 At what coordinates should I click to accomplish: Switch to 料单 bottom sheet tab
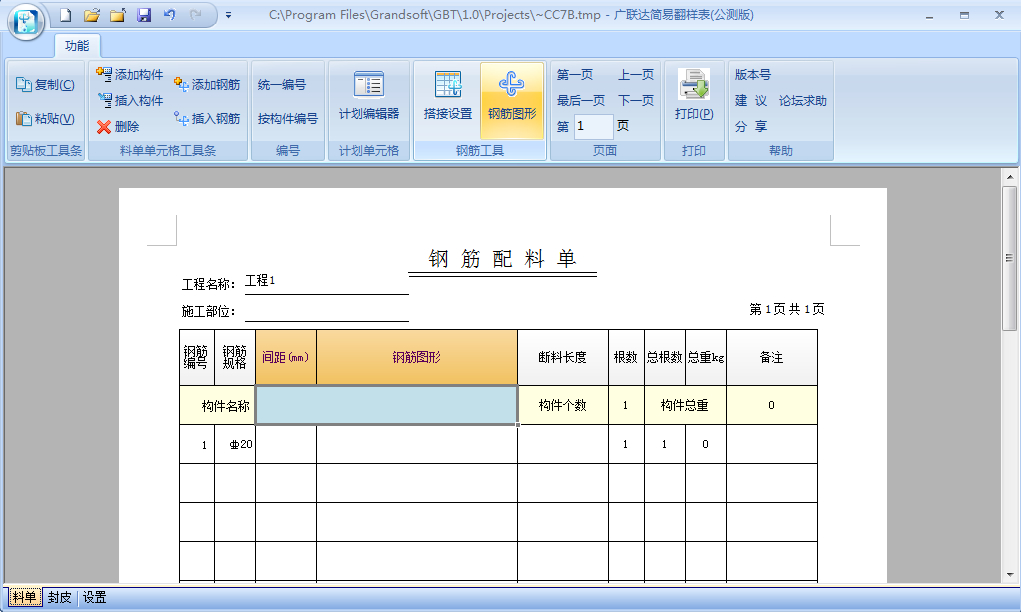25,597
